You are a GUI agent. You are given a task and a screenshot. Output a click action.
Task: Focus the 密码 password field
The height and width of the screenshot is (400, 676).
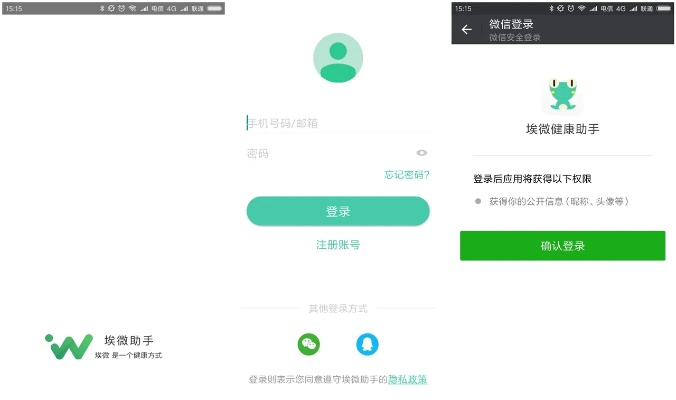tap(329, 153)
